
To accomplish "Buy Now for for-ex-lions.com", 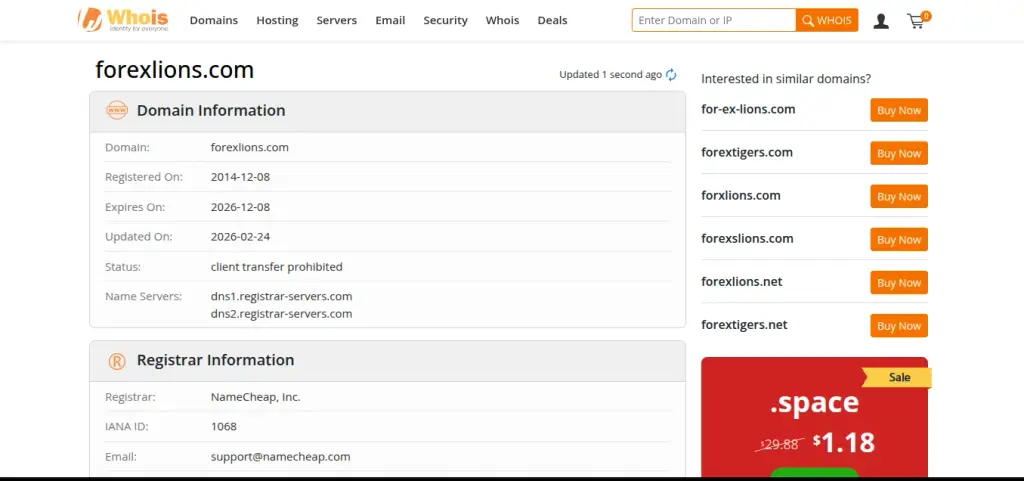I will (x=899, y=110).
